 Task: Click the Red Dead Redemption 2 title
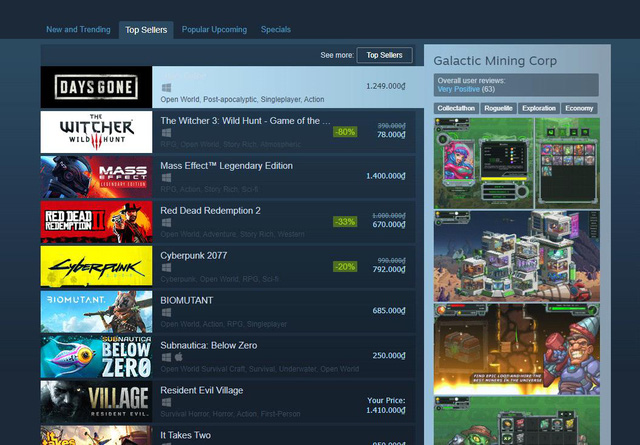[210, 211]
